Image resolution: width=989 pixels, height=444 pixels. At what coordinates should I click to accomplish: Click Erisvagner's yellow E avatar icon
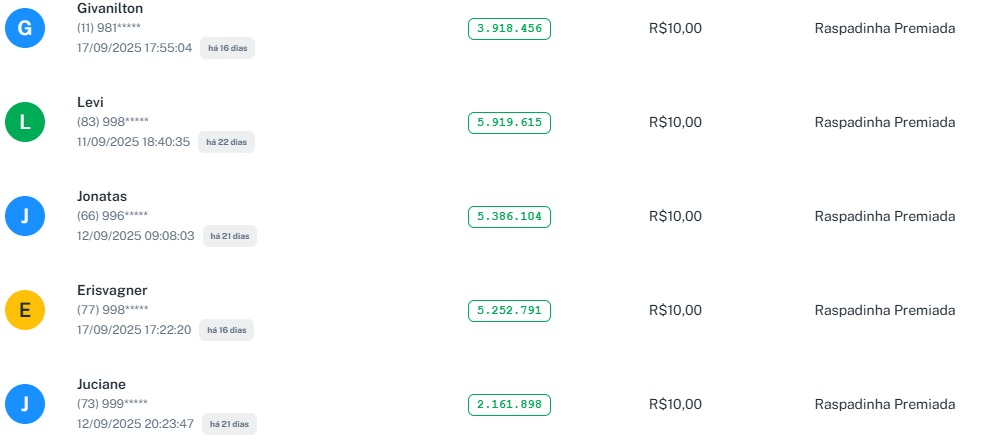point(25,310)
